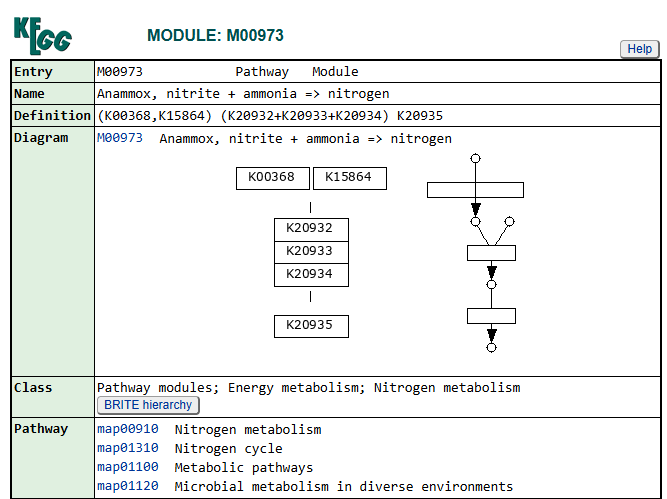The image size is (667, 499).
Task: Click the middle reaction rectangle in diagram
Action: click(x=491, y=253)
